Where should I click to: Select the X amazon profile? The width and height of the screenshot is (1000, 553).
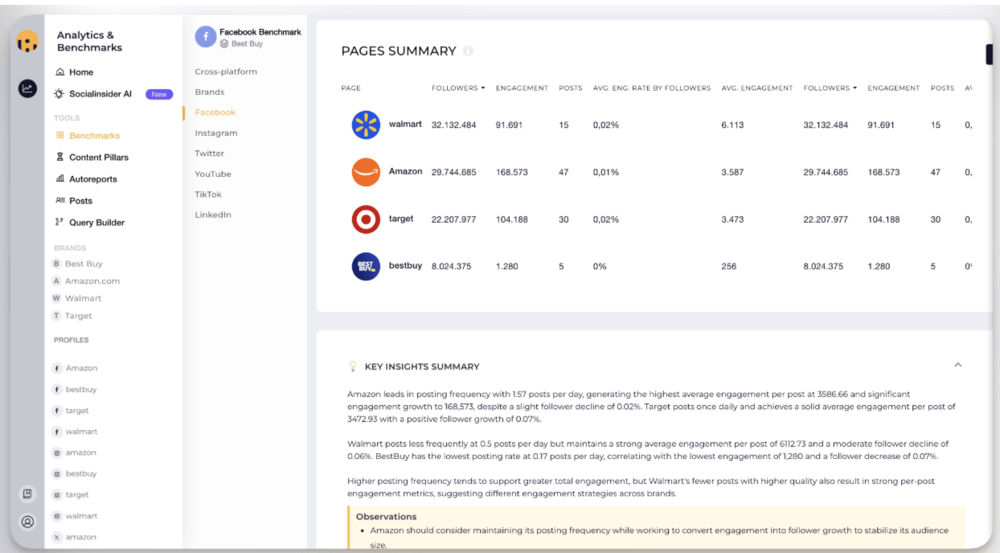point(80,536)
